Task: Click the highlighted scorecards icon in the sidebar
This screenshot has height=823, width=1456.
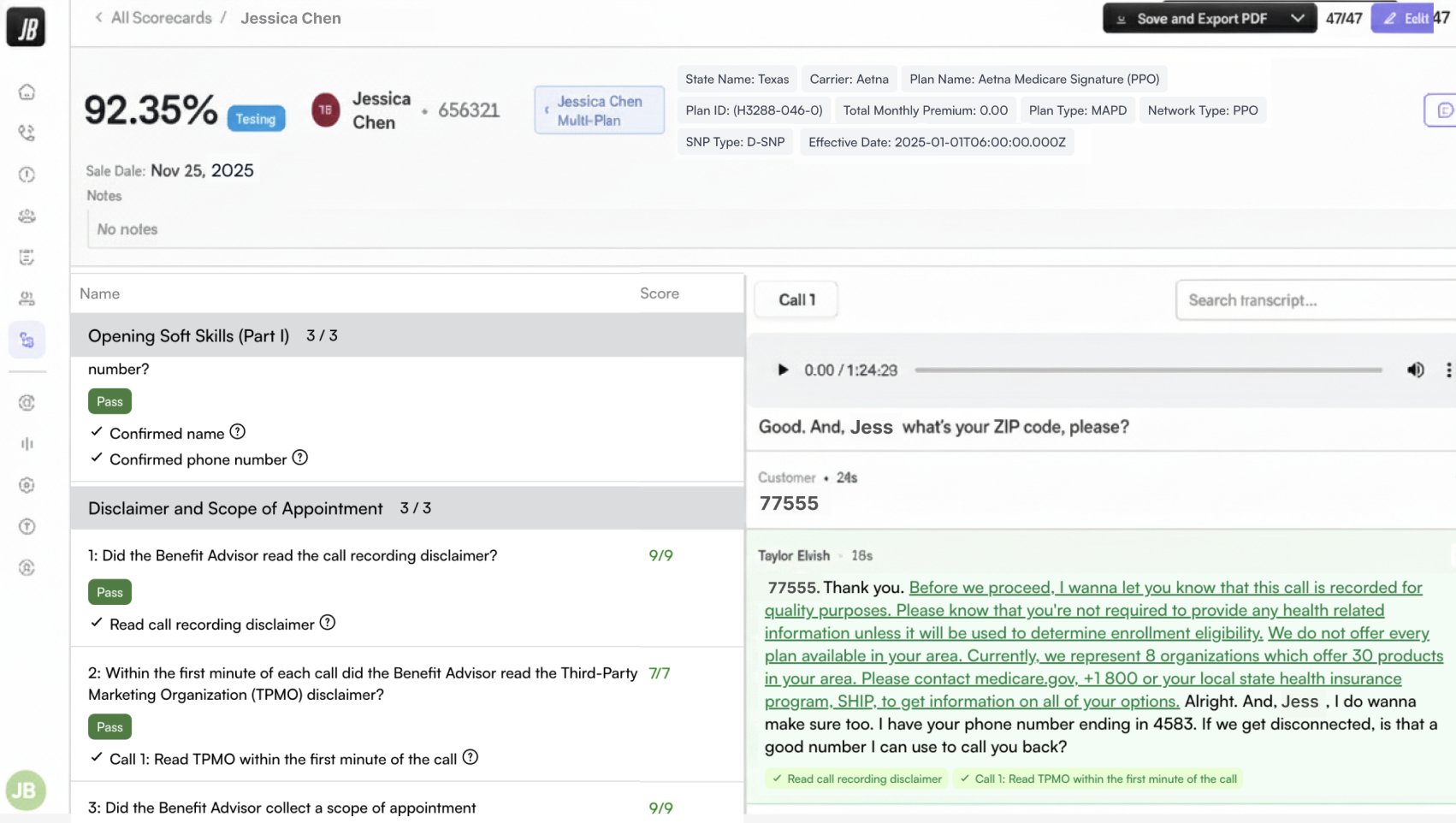Action: (27, 339)
